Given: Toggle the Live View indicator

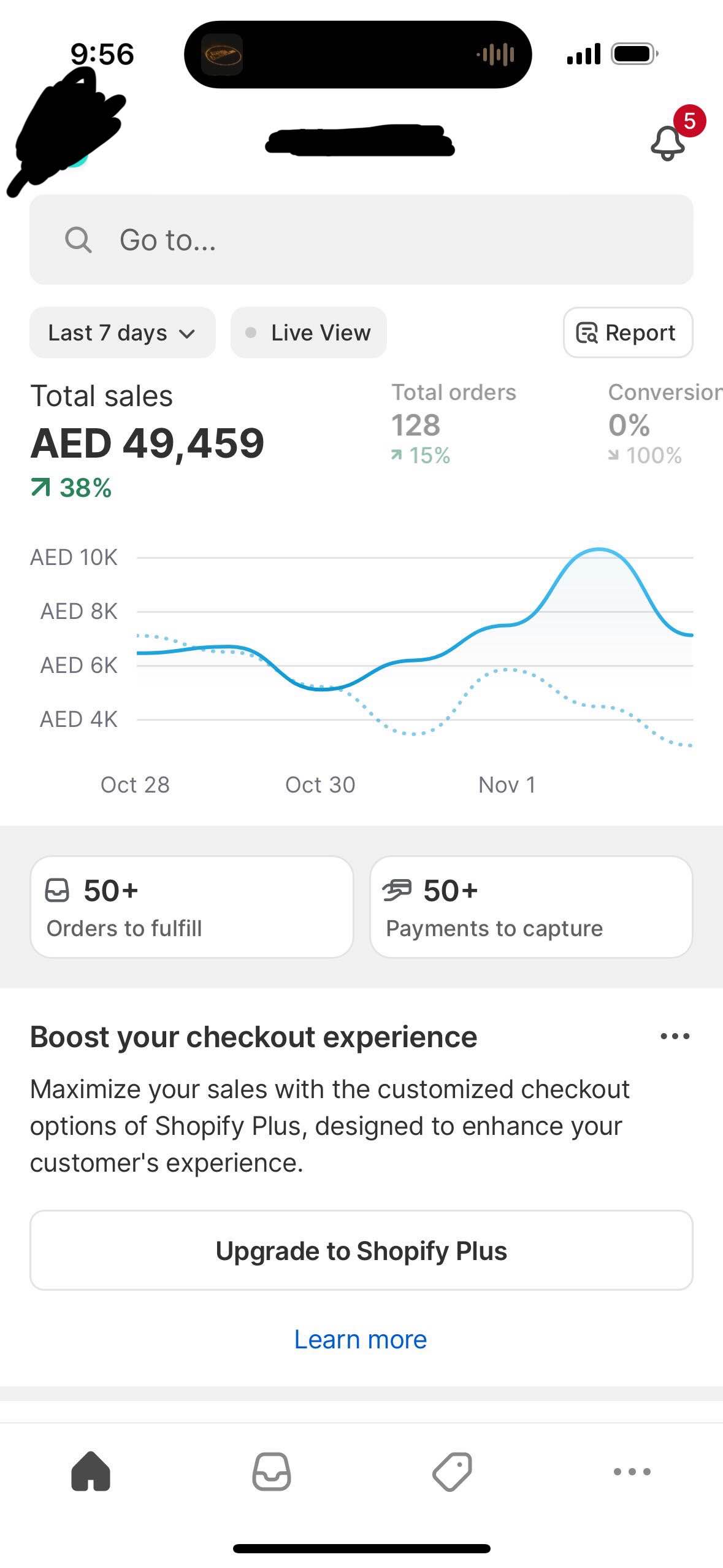Looking at the screenshot, I should click(308, 332).
